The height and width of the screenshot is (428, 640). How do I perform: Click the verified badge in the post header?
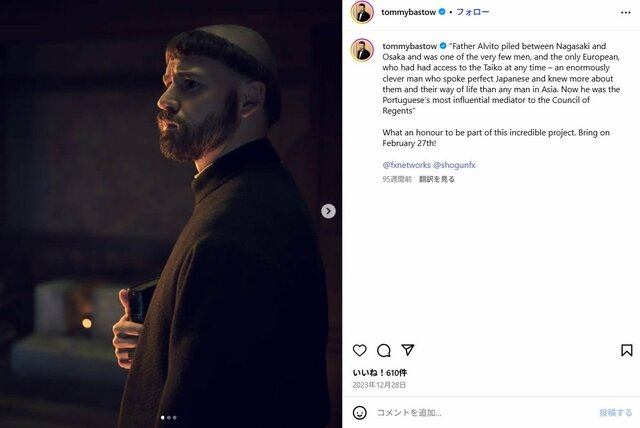click(444, 12)
